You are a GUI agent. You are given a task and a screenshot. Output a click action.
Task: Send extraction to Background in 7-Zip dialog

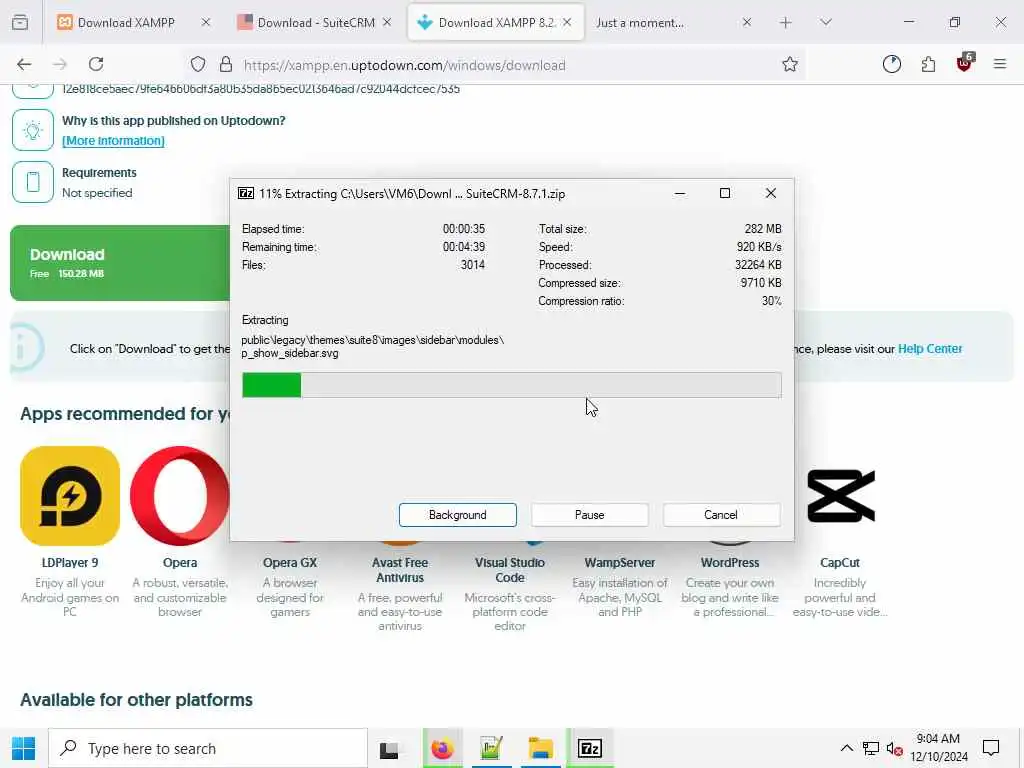457,515
